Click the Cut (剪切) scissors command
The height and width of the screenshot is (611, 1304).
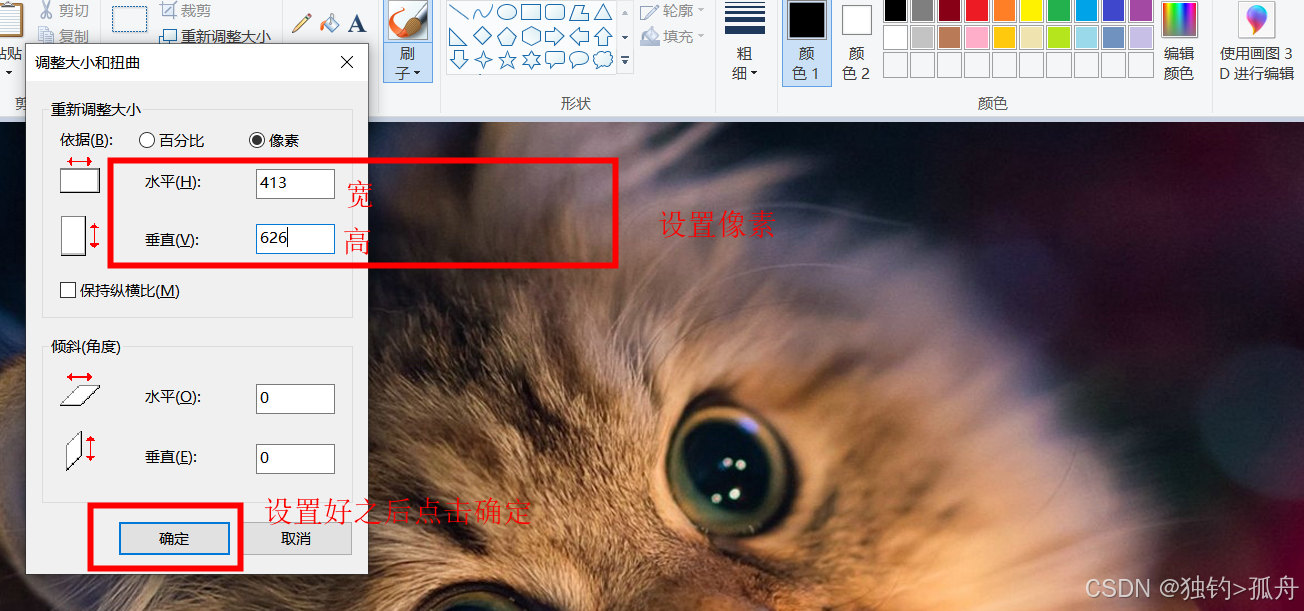coord(64,11)
